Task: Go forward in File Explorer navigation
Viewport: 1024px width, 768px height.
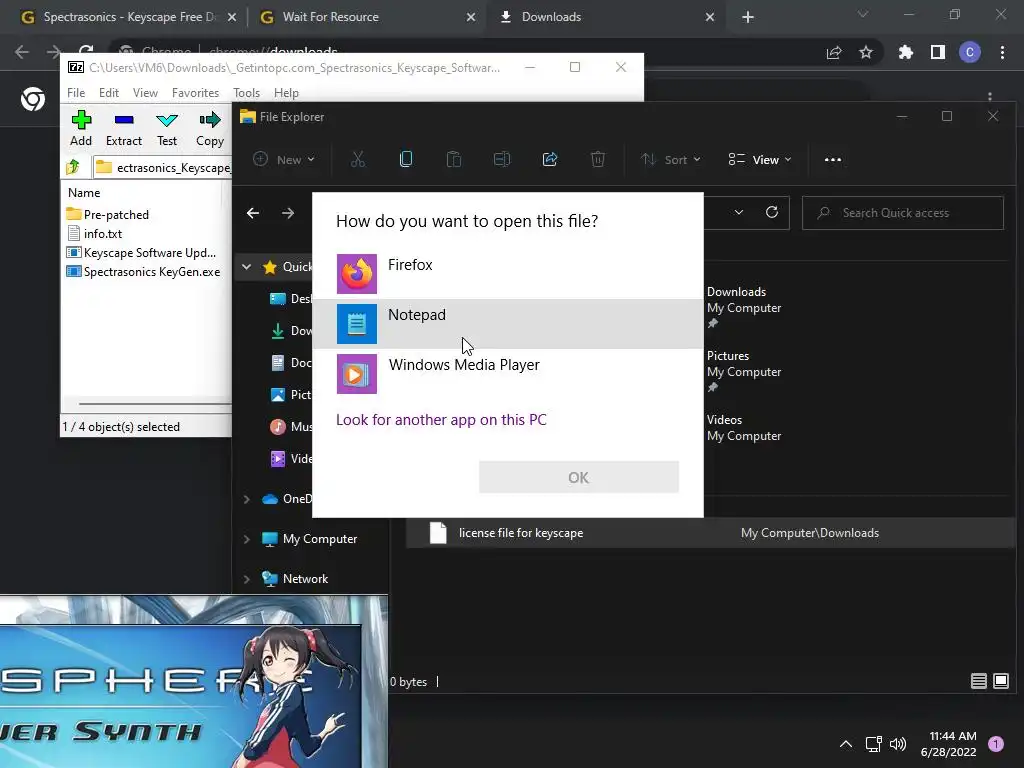Action: coord(288,213)
